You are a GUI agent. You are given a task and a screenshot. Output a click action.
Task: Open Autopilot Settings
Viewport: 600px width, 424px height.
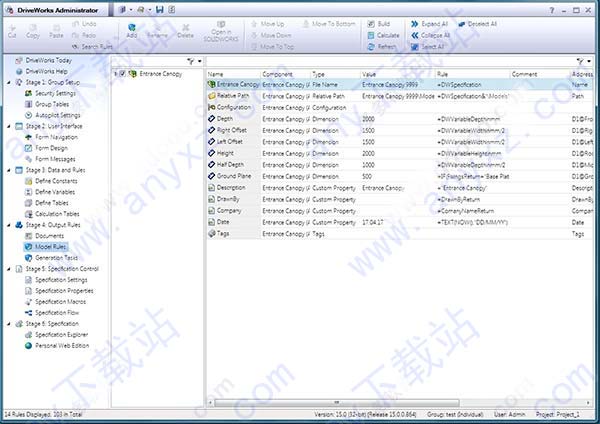tap(52, 115)
